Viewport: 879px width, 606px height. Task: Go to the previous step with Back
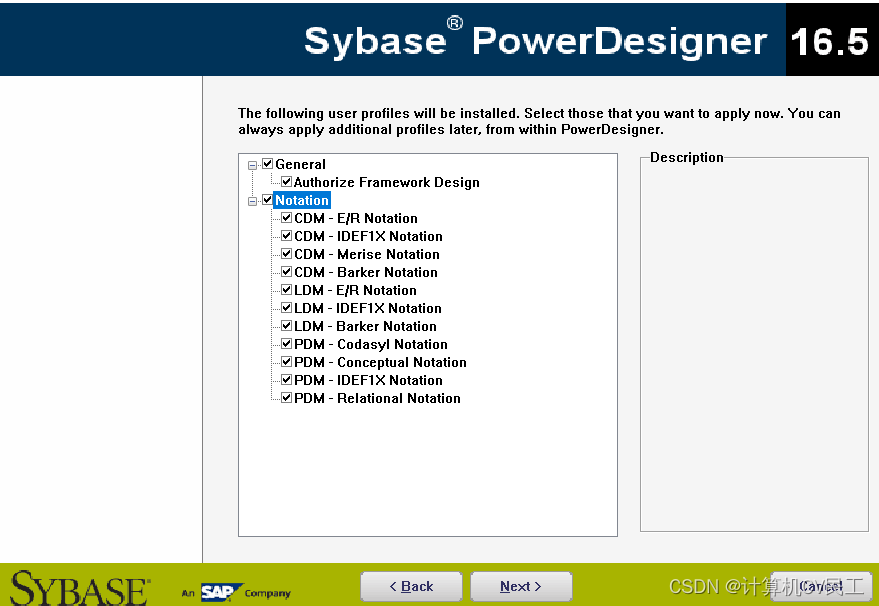click(x=411, y=586)
